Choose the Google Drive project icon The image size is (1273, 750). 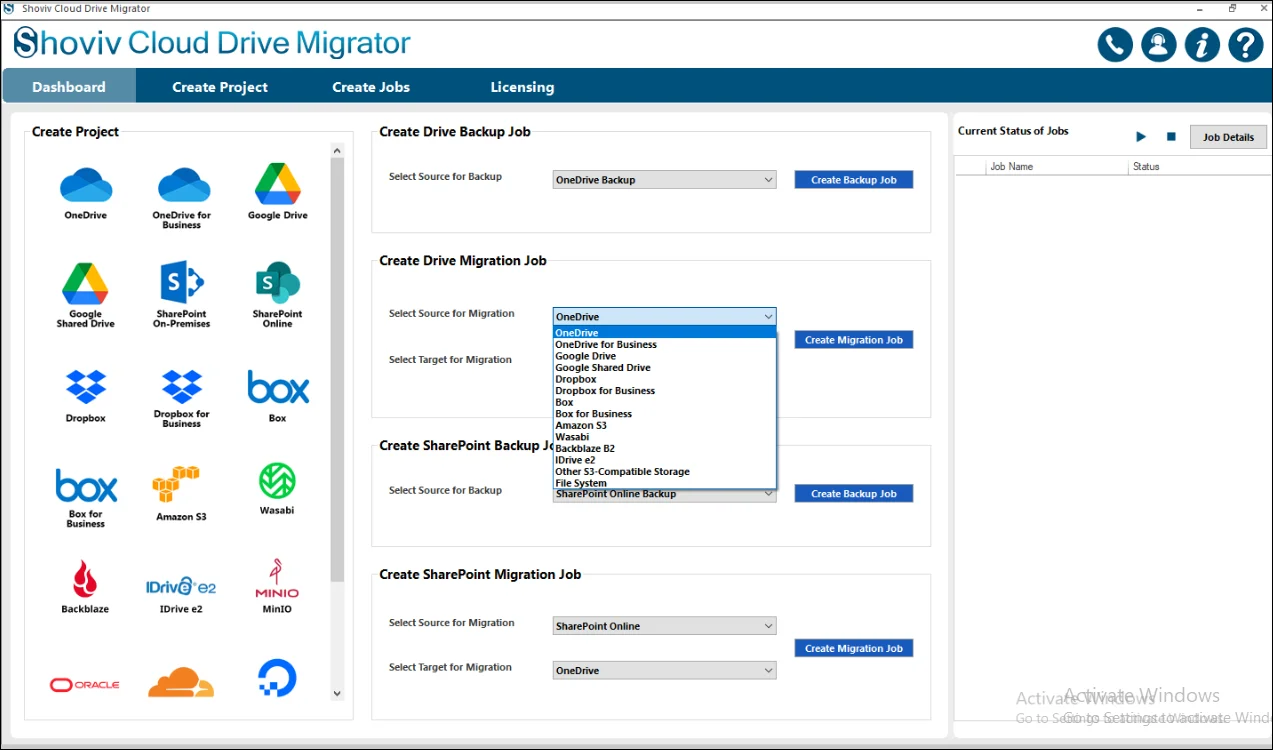tap(278, 184)
